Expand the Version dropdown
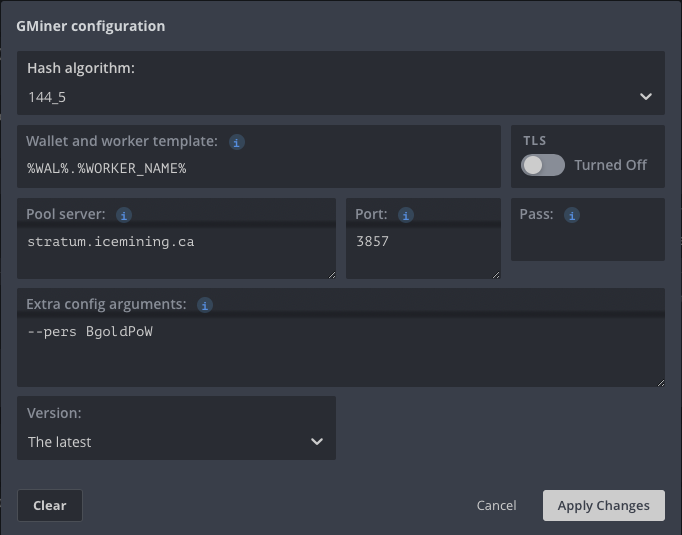Image resolution: width=682 pixels, height=535 pixels. tap(176, 442)
